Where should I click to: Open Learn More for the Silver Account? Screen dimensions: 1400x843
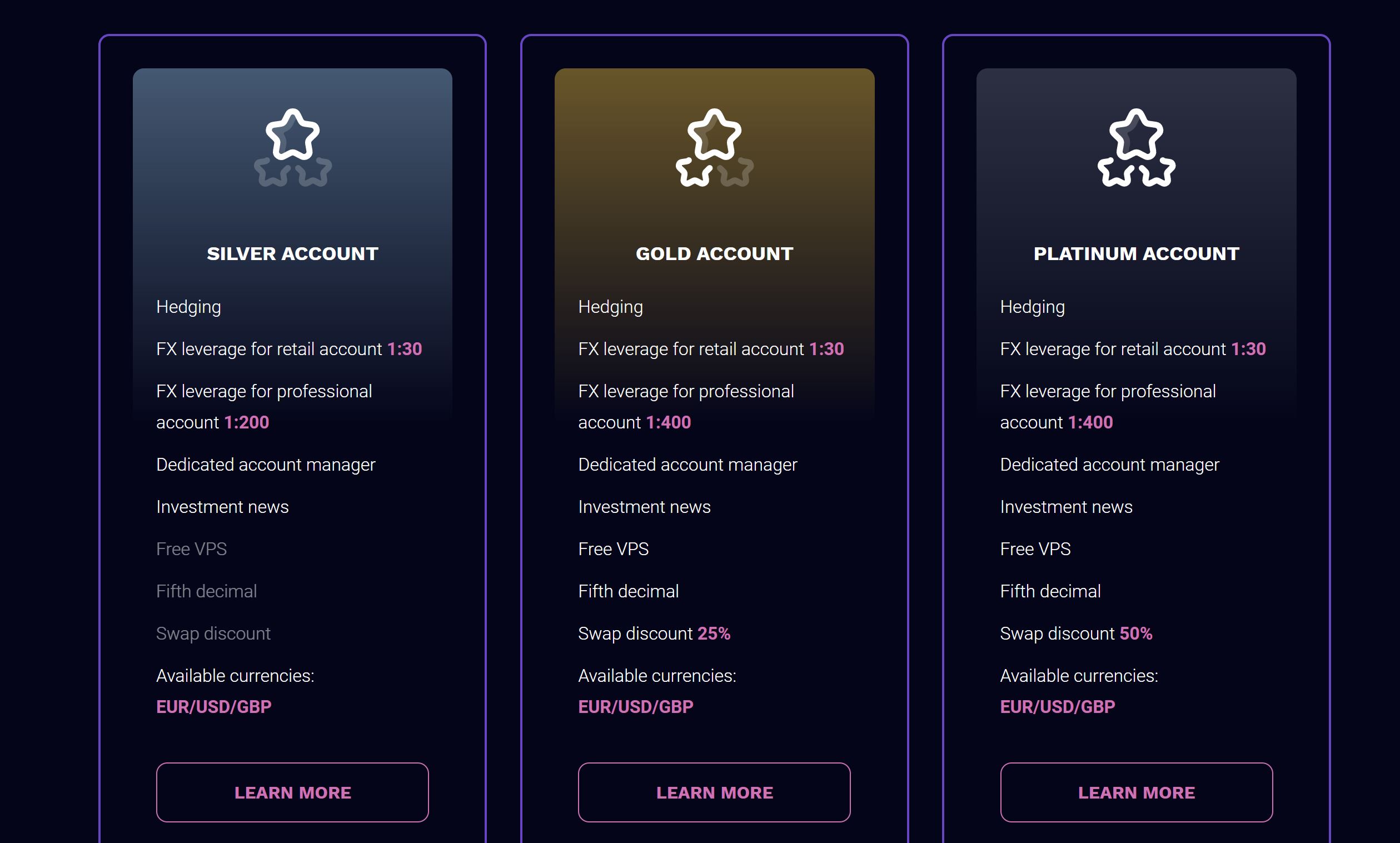coord(292,792)
